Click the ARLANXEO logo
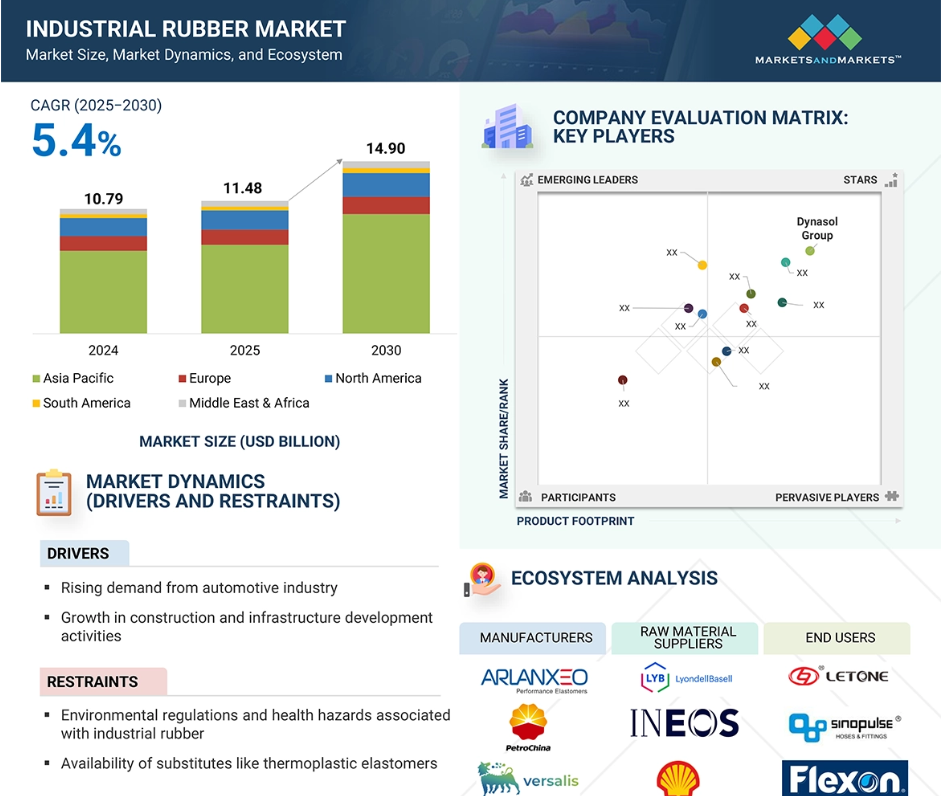942x796 pixels. (535, 680)
